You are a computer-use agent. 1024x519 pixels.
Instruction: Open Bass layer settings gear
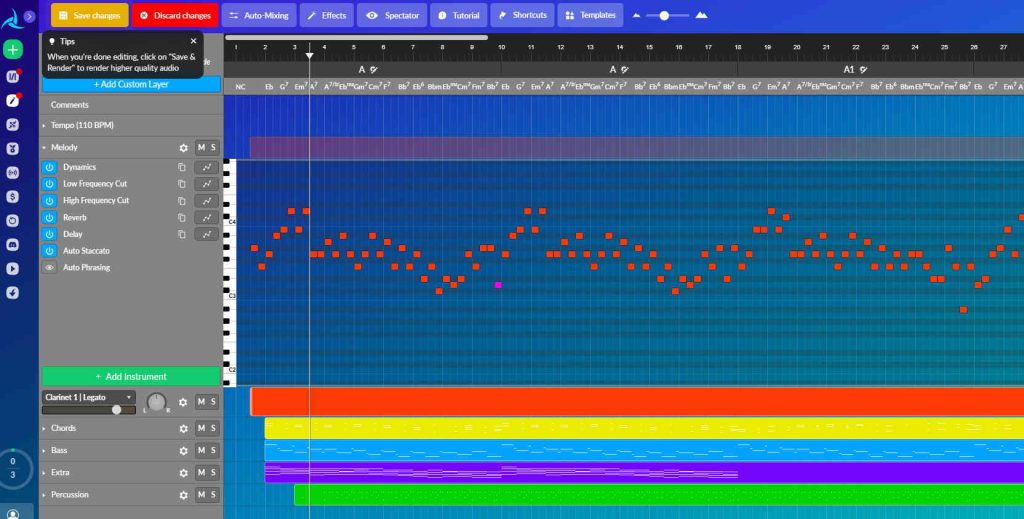coord(184,451)
